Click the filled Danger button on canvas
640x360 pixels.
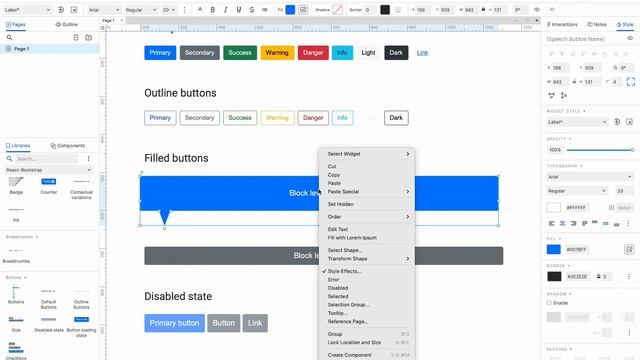[x=313, y=53]
